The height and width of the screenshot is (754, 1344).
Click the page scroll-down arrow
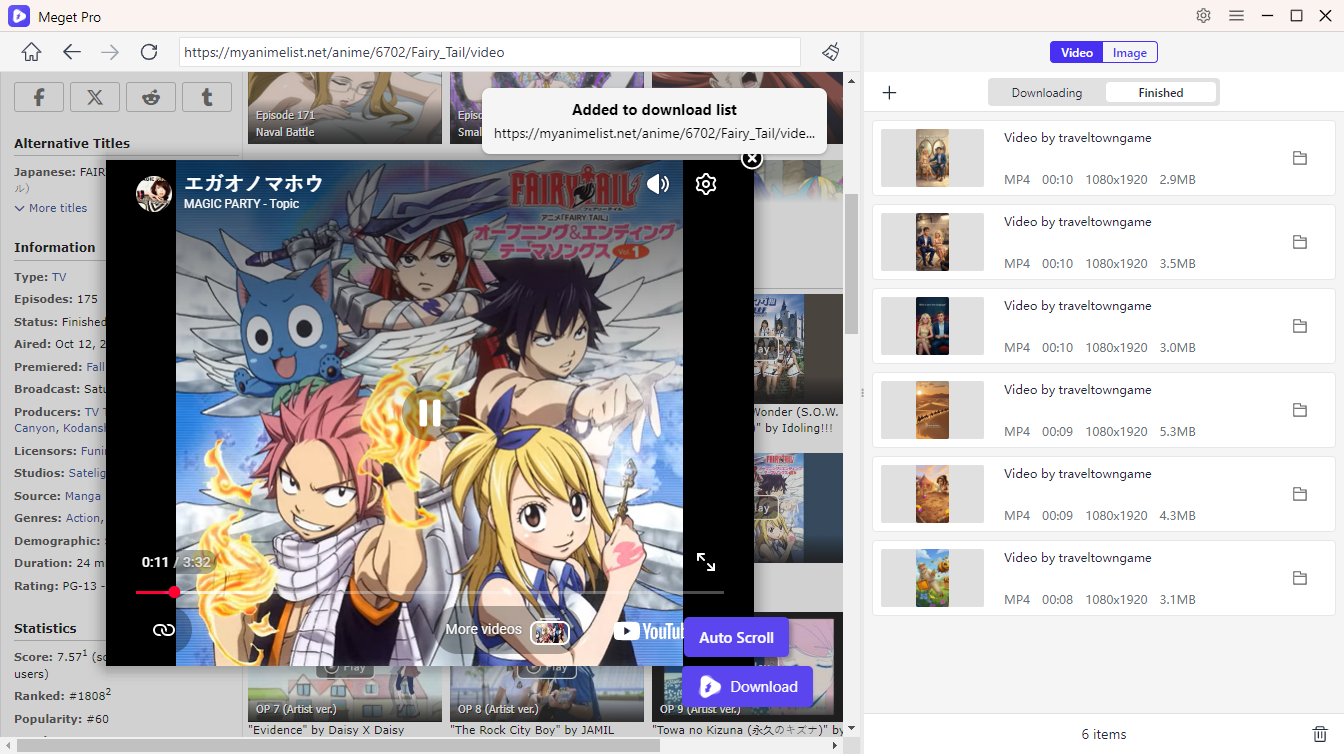(x=852, y=727)
